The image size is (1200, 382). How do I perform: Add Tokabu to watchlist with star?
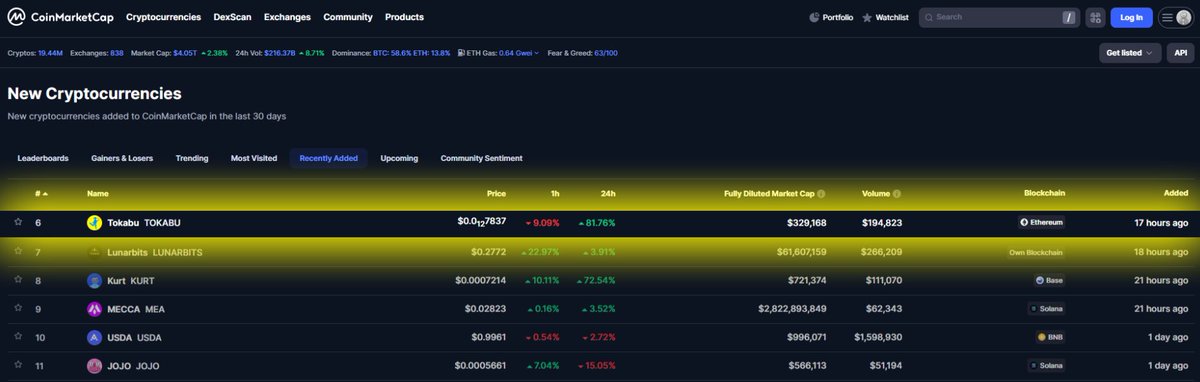tap(17, 222)
